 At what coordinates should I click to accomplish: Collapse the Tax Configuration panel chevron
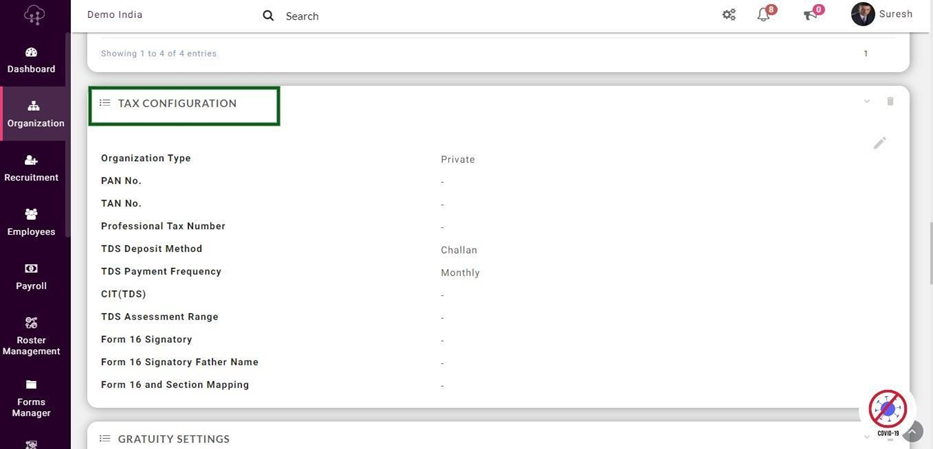pos(867,102)
